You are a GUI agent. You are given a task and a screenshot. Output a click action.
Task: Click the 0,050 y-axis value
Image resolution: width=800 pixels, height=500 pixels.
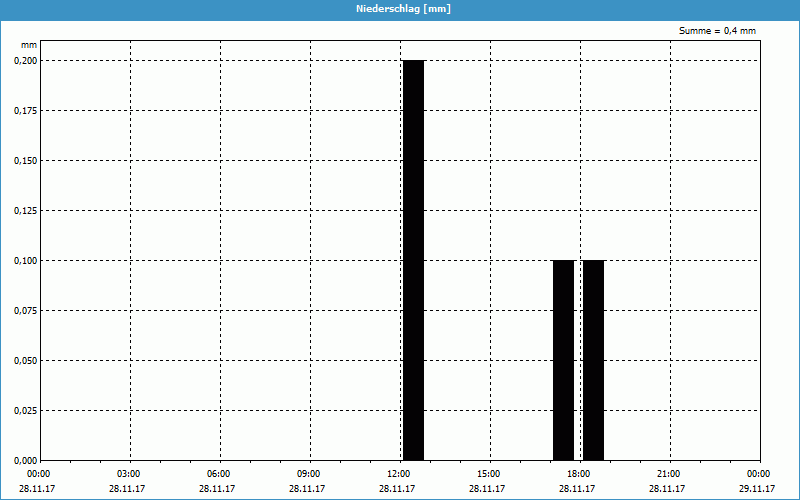click(x=25, y=360)
